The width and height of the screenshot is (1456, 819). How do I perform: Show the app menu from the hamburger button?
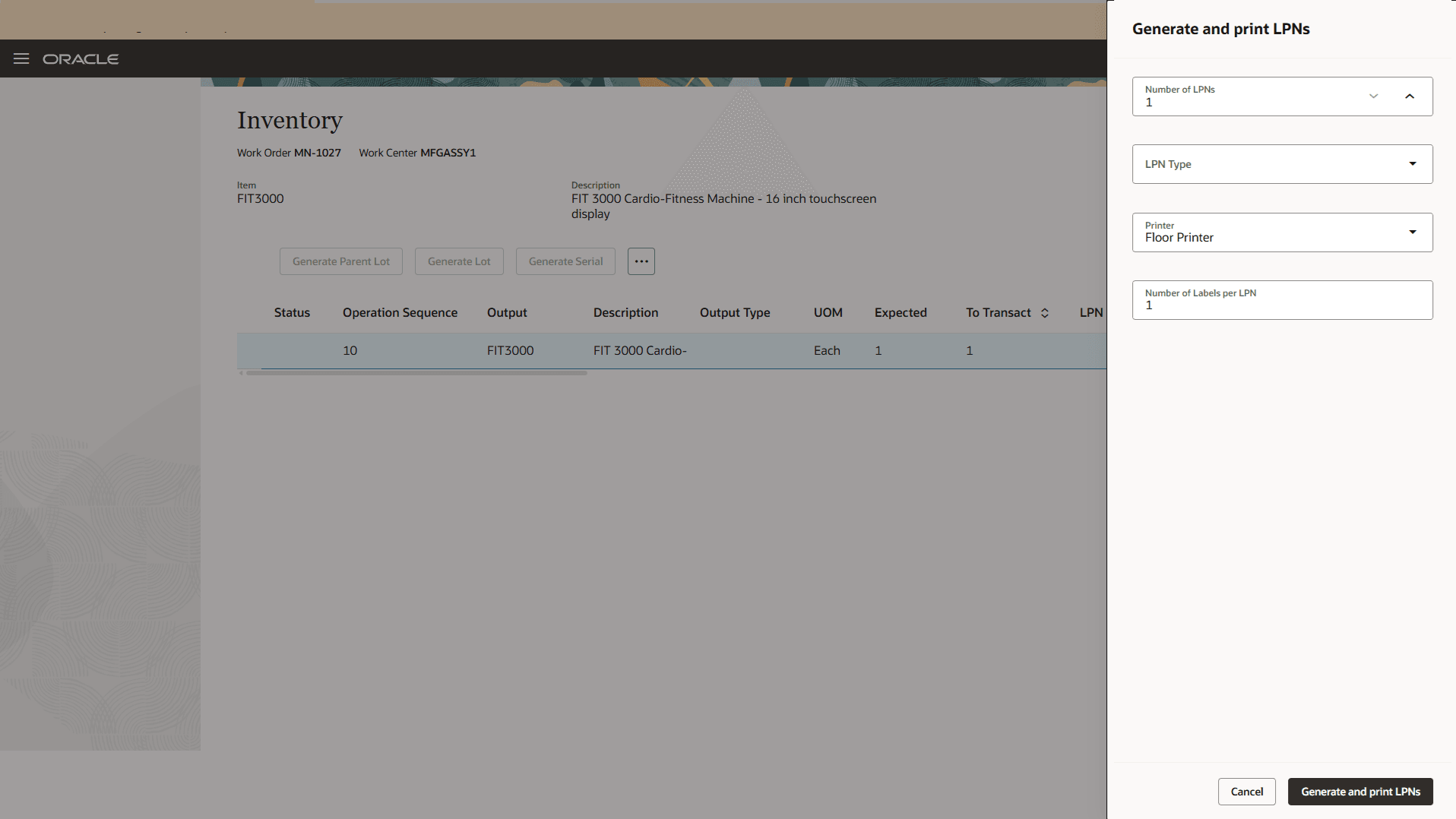click(21, 58)
